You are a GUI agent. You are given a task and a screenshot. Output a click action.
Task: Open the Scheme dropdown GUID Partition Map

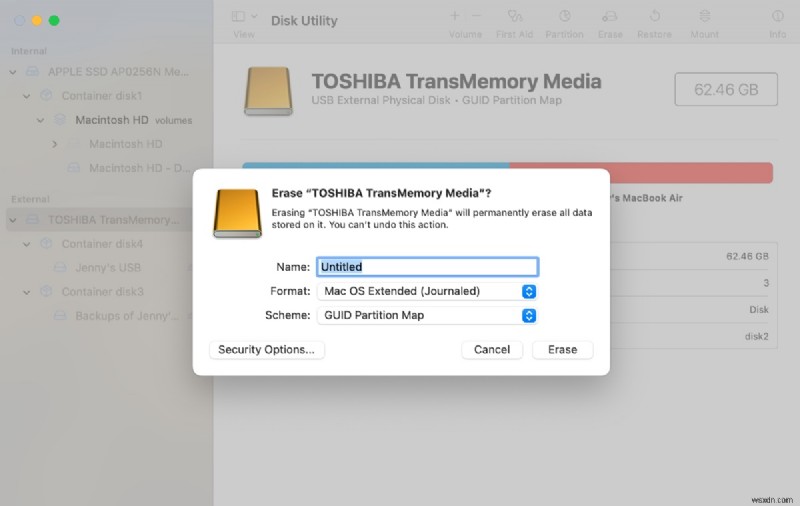pos(427,315)
